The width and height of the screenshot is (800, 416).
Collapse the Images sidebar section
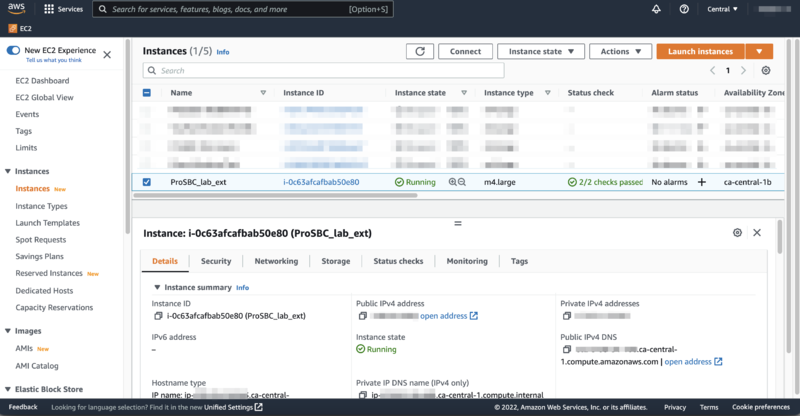coord(8,331)
